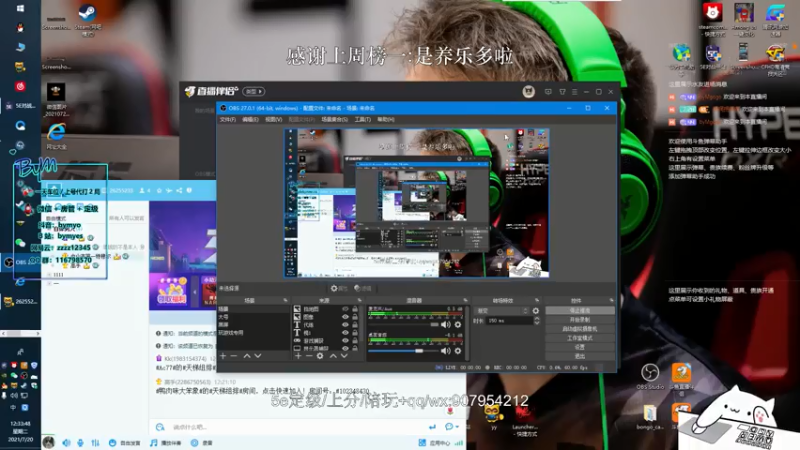Click the 退出 button in OBS
Screen dimensions: 800x450
[580, 356]
